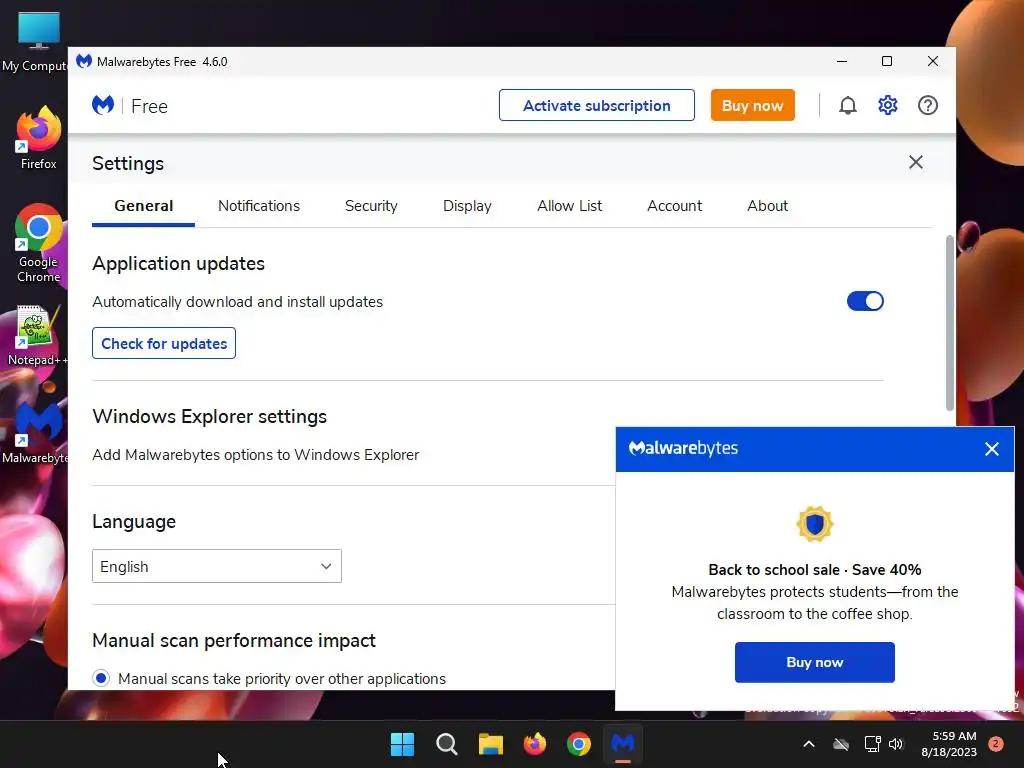The image size is (1024, 768).
Task: Launch Chrome from the taskbar
Action: coord(579,744)
